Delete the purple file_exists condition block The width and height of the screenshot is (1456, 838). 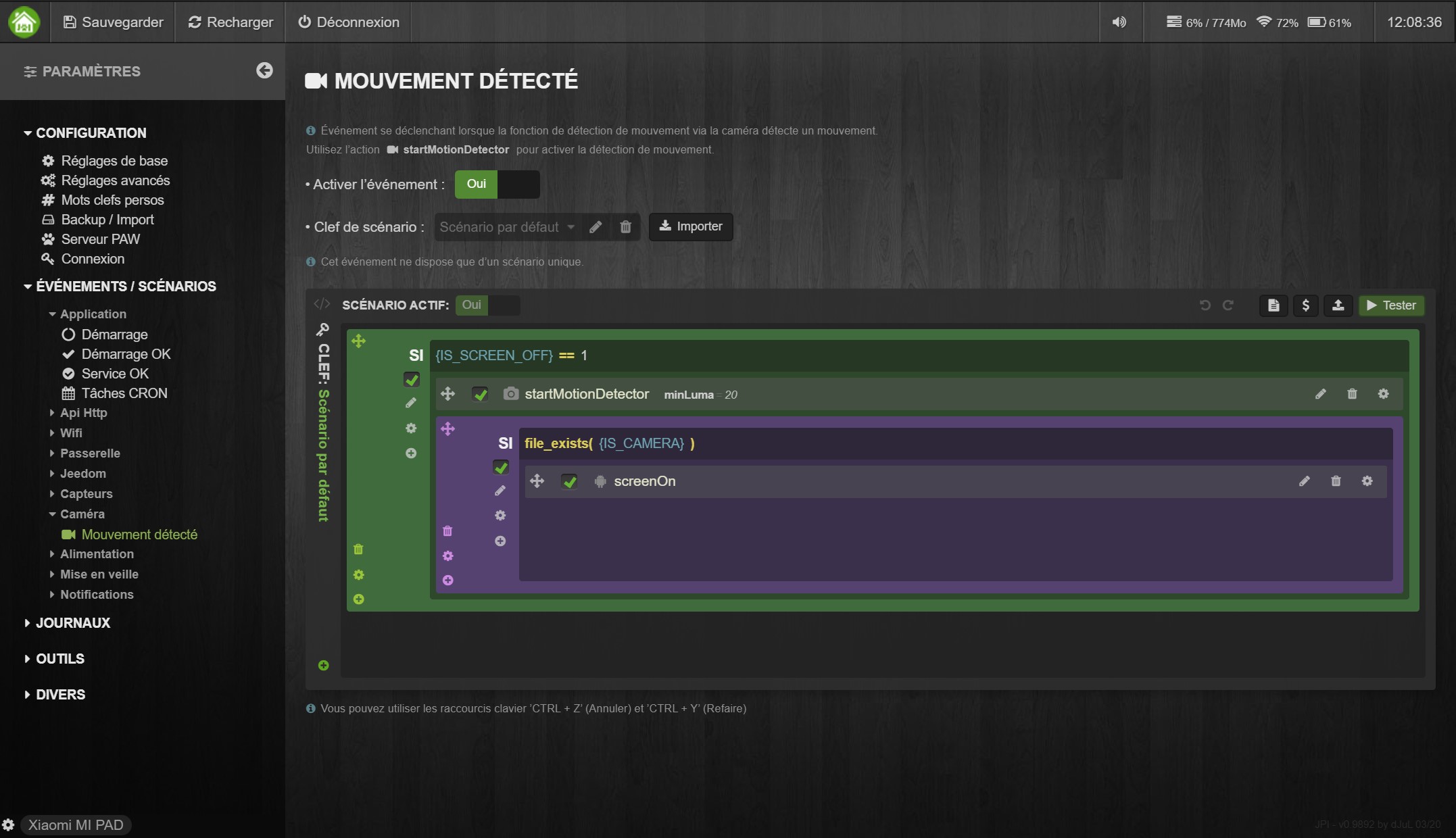(447, 531)
